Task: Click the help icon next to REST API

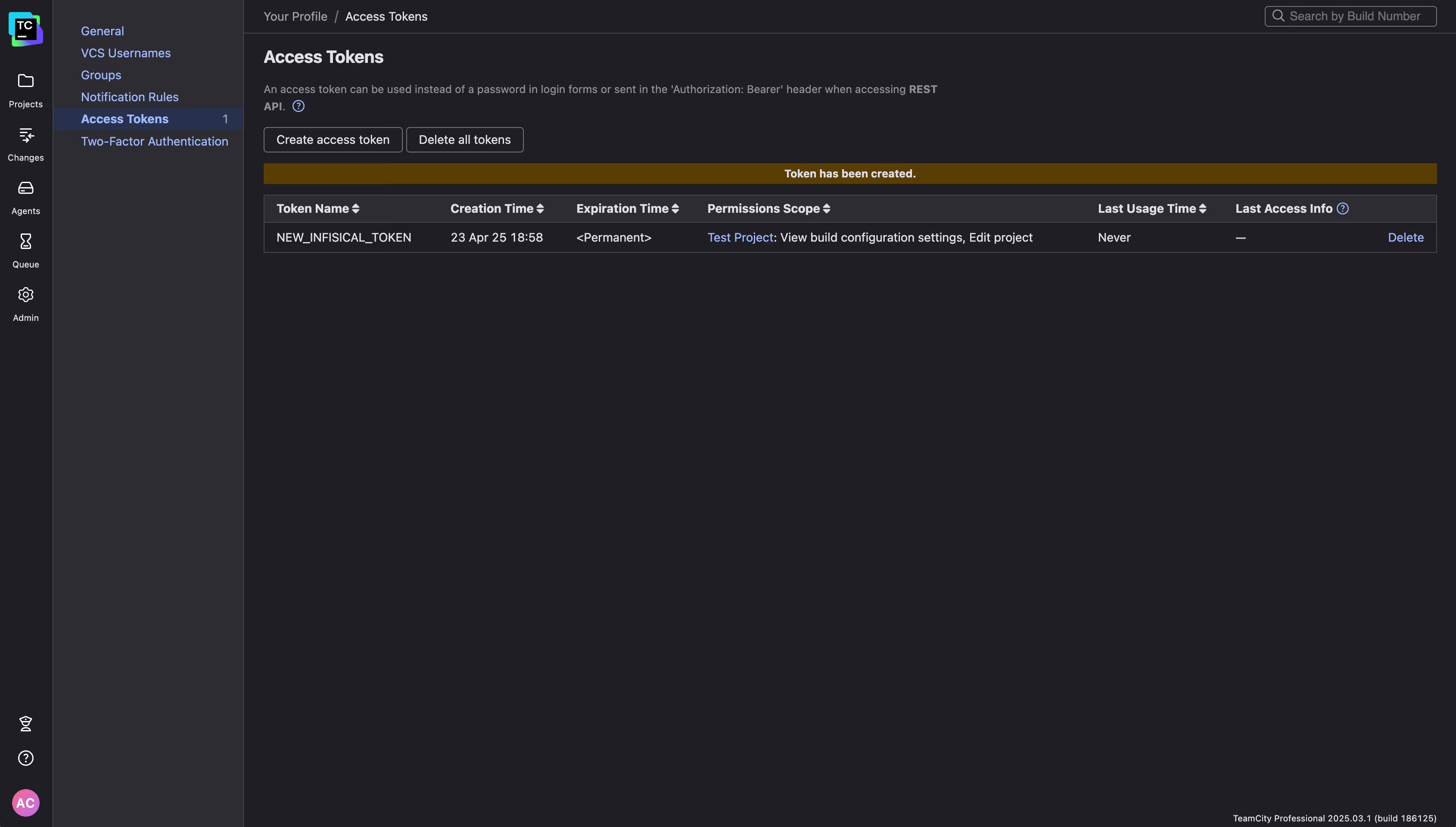Action: 298,106
